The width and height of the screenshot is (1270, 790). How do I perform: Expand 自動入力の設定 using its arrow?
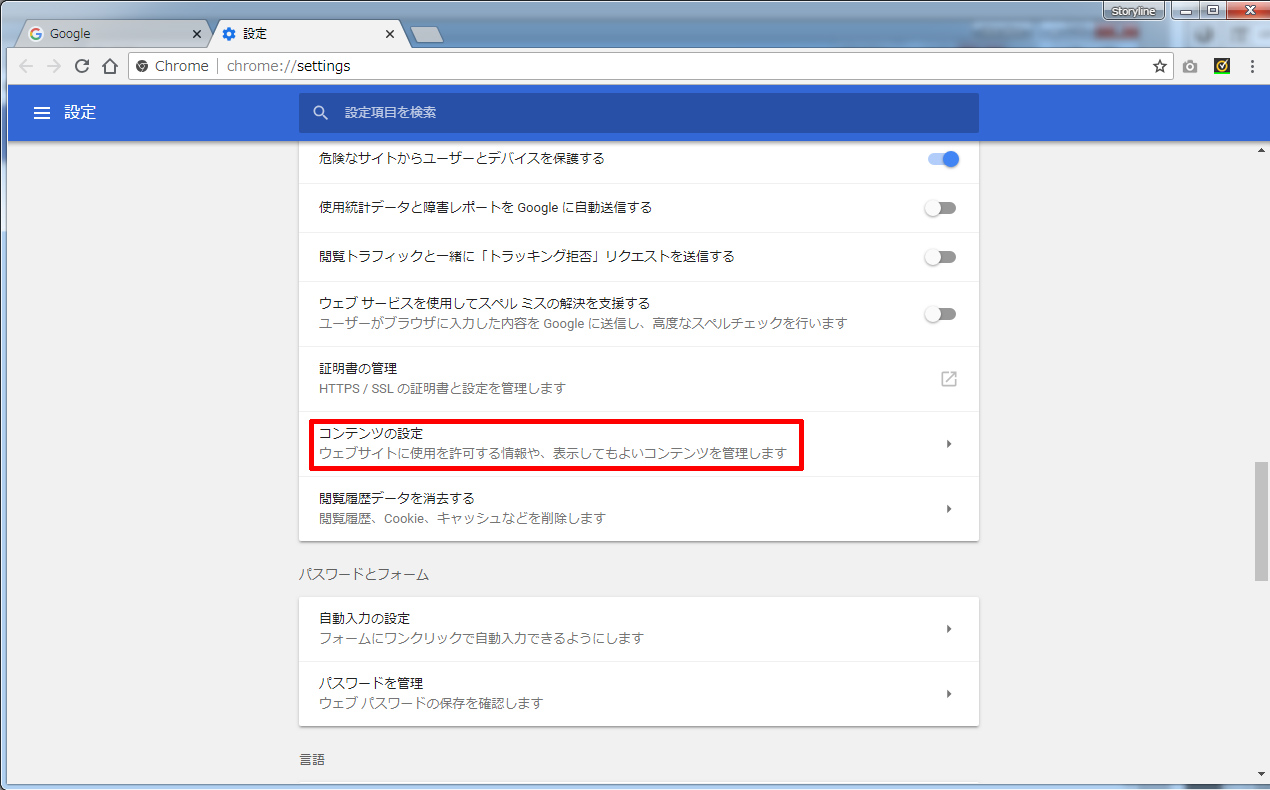(x=948, y=629)
